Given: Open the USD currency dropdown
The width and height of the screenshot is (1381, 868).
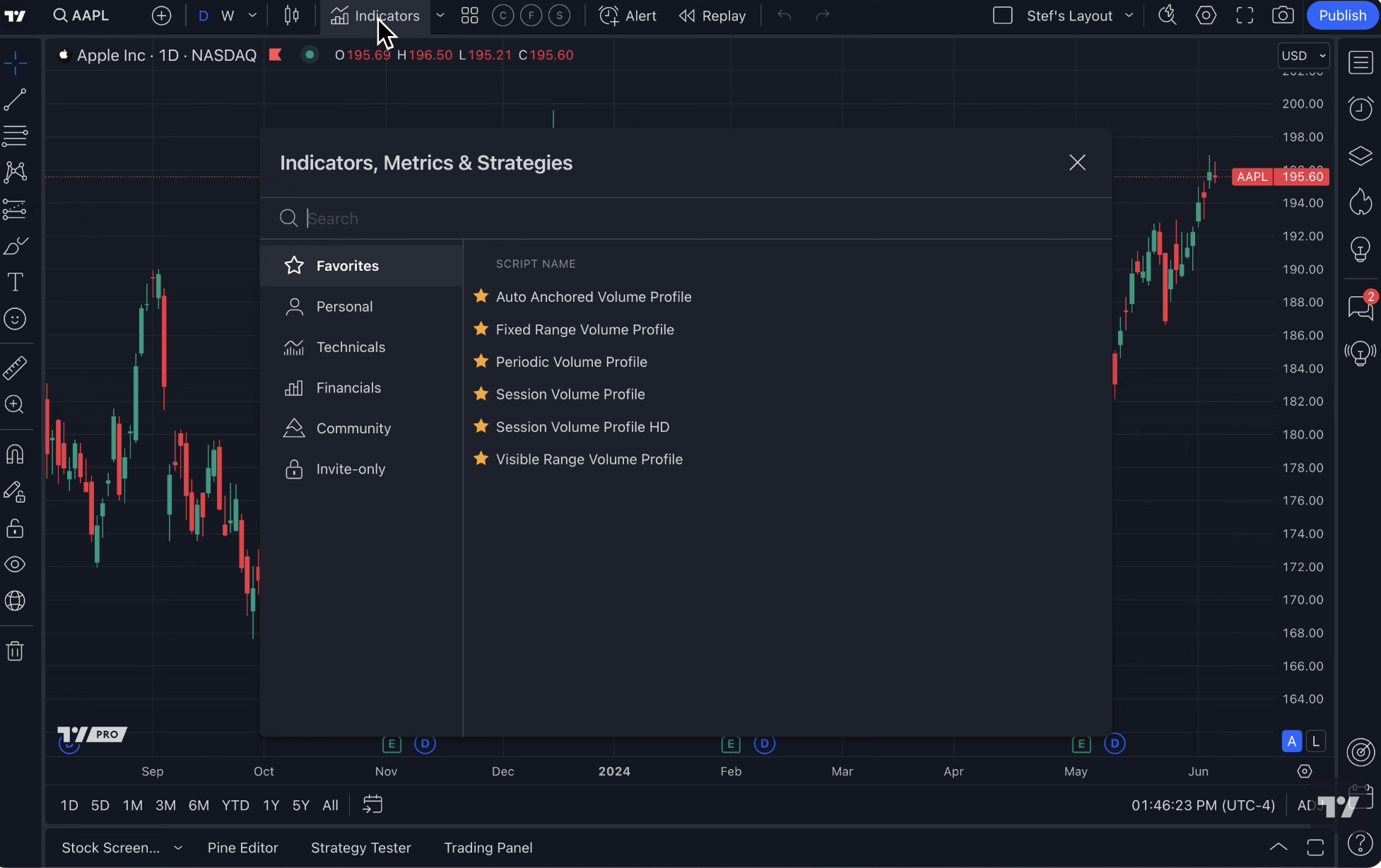Looking at the screenshot, I should pos(1303,56).
